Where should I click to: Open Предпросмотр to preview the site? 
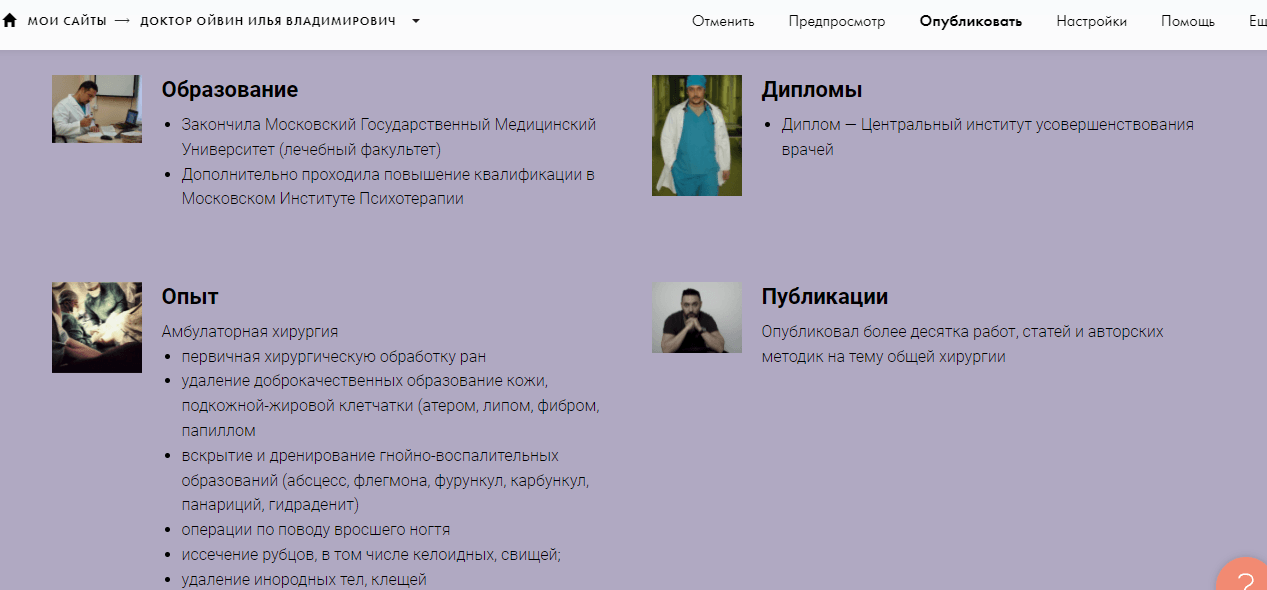(x=836, y=19)
